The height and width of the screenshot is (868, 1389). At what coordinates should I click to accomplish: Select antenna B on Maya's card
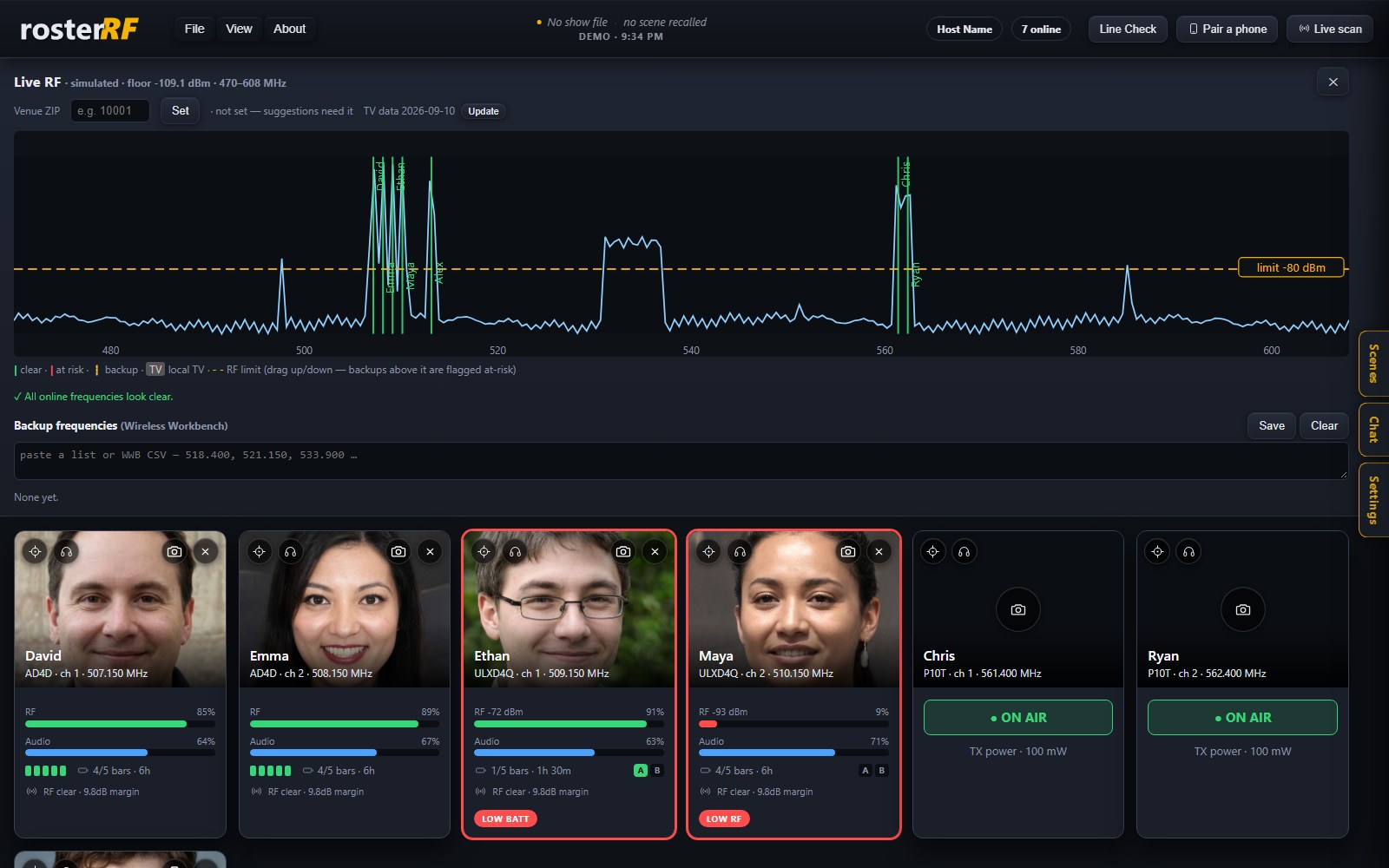click(x=882, y=771)
